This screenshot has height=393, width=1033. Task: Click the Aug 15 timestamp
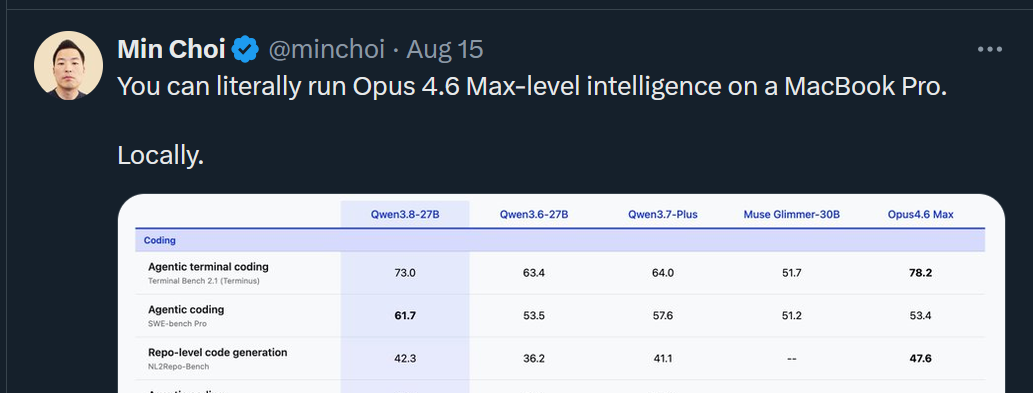point(445,49)
